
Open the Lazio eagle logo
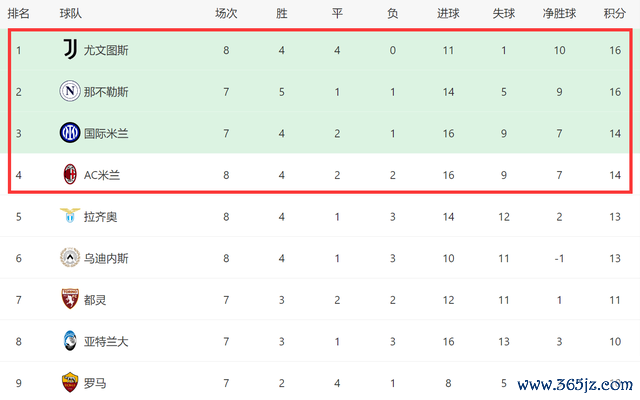coord(70,215)
